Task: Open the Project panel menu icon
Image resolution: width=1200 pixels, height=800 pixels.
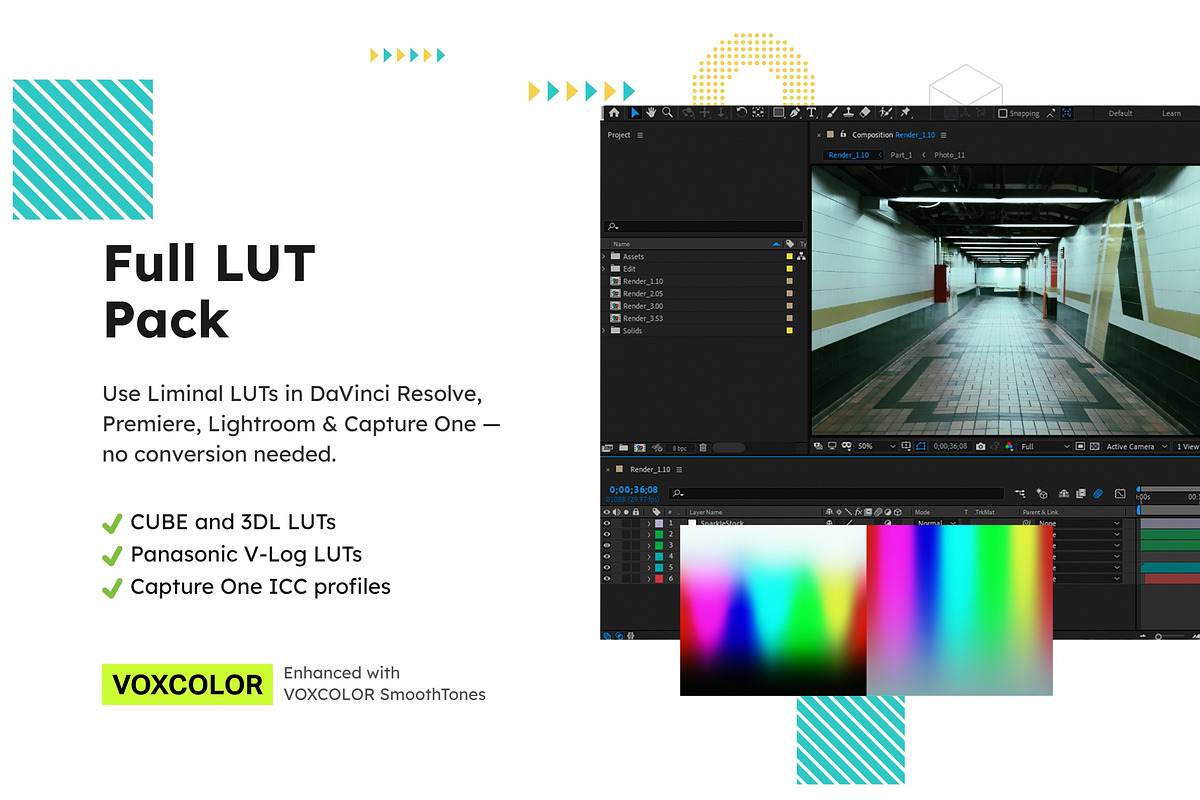Action: tap(640, 135)
